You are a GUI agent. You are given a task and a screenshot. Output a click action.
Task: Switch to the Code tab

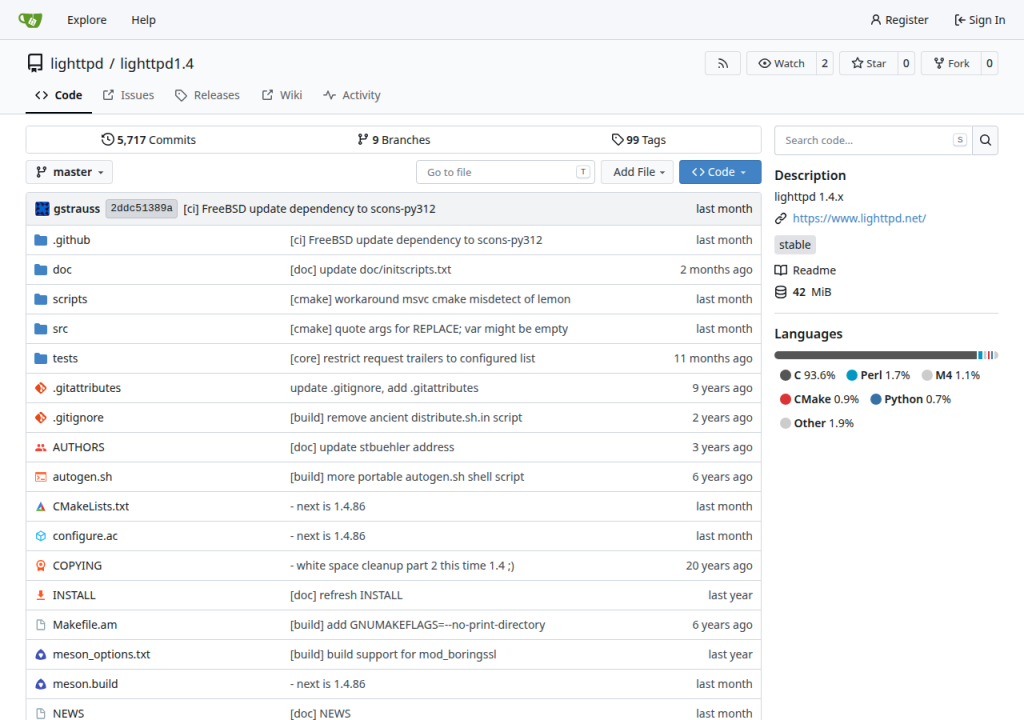(x=59, y=95)
